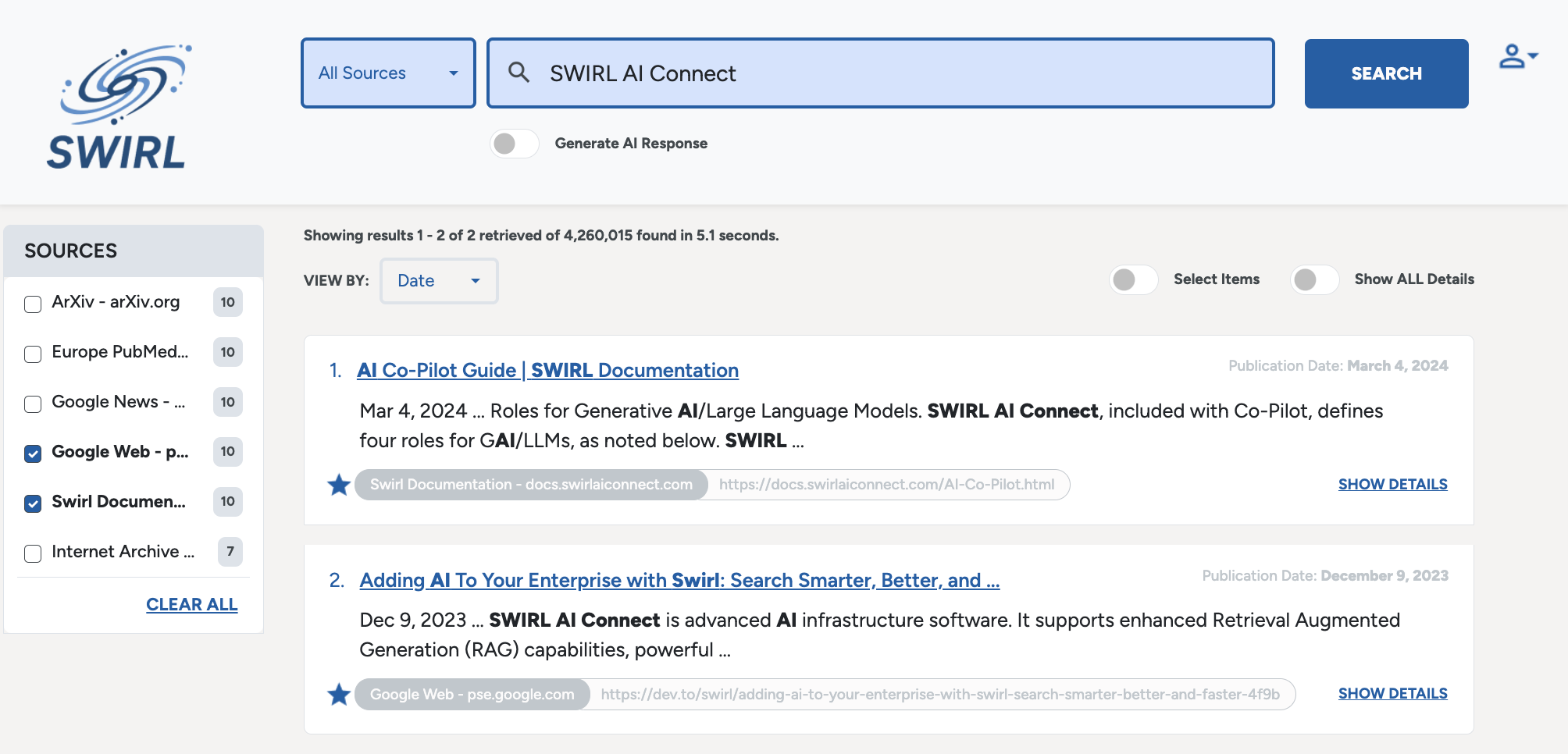Show details for the AI Co-Pilot Guide result
Screen dimensions: 1568x754
[1392, 484]
